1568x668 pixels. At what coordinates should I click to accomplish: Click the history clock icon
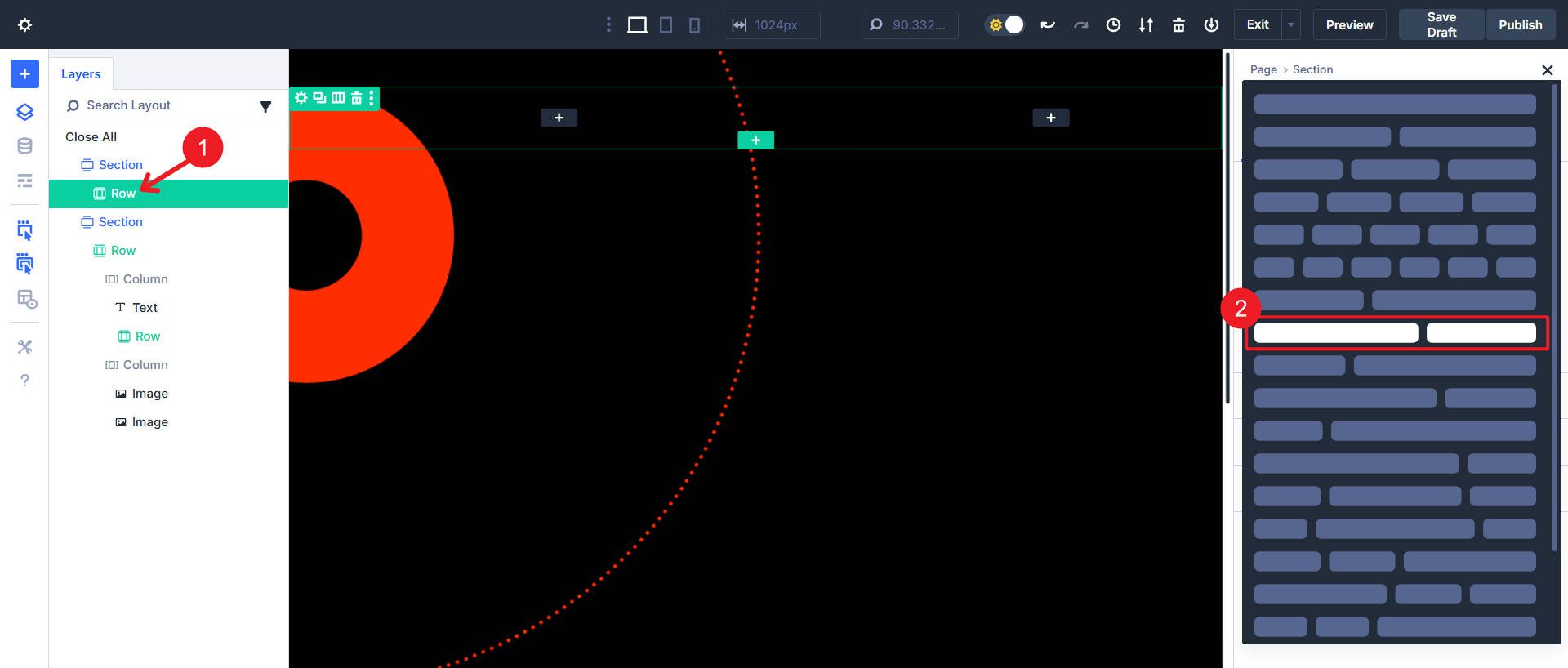(1113, 25)
